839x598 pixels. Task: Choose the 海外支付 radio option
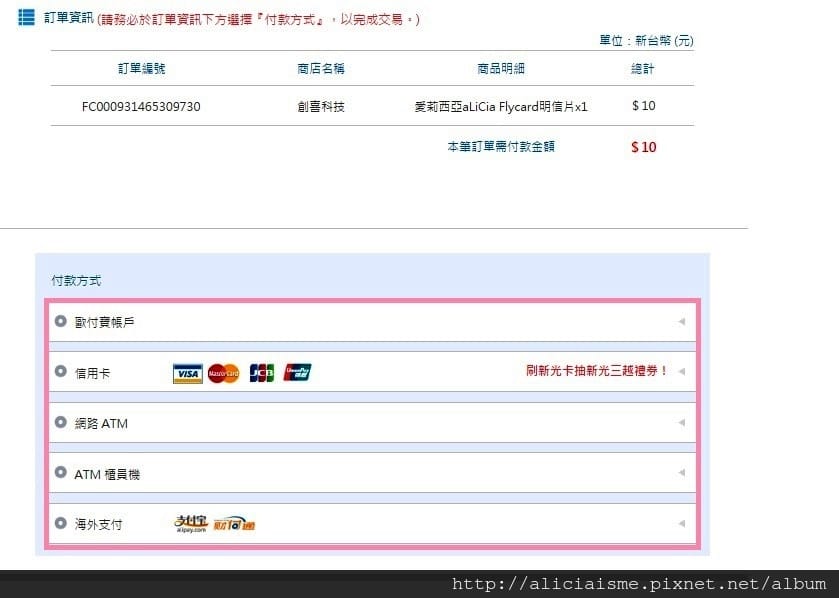(60, 523)
